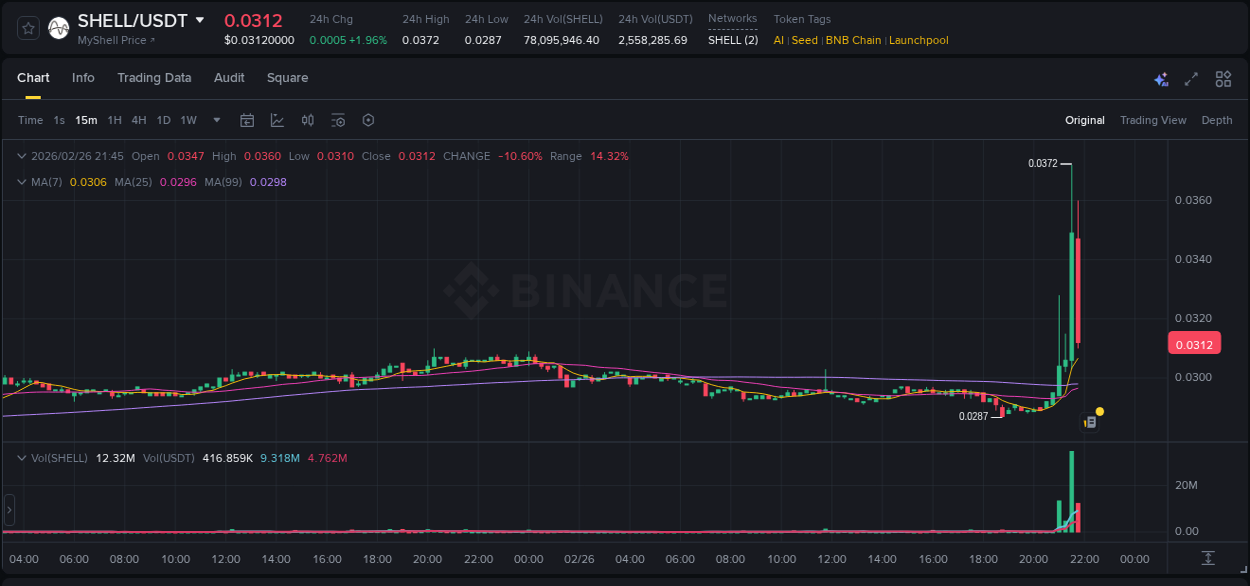Favorite SHELL/USDT with the star icon
Screen dimensions: 1250x586
coord(27,28)
